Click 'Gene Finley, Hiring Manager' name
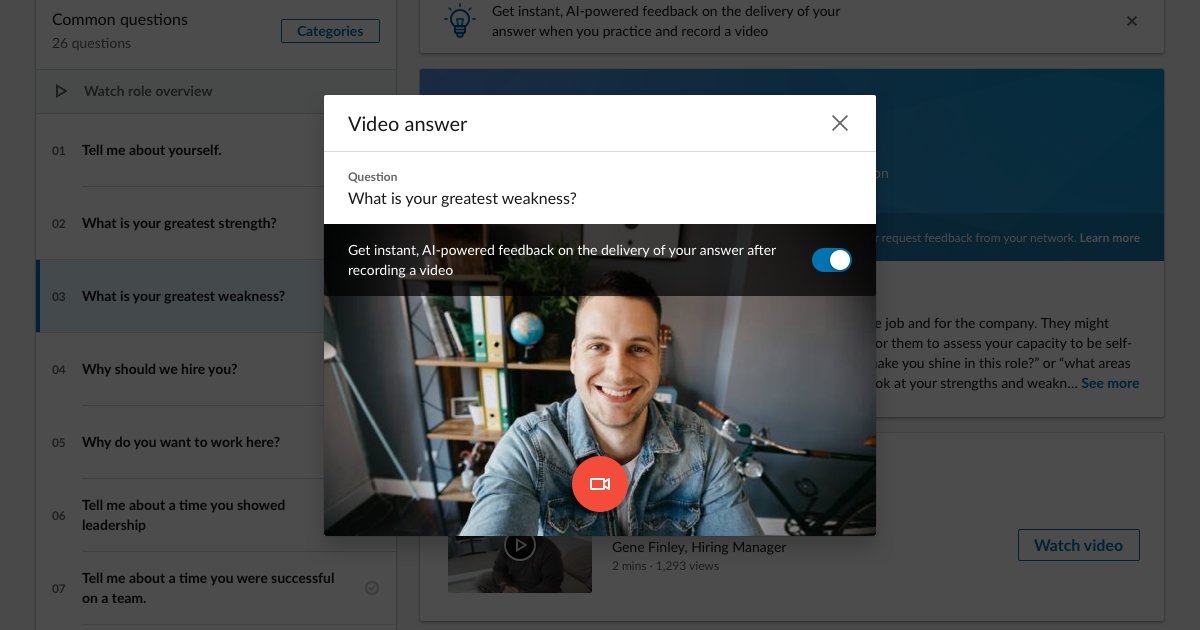 tap(699, 547)
